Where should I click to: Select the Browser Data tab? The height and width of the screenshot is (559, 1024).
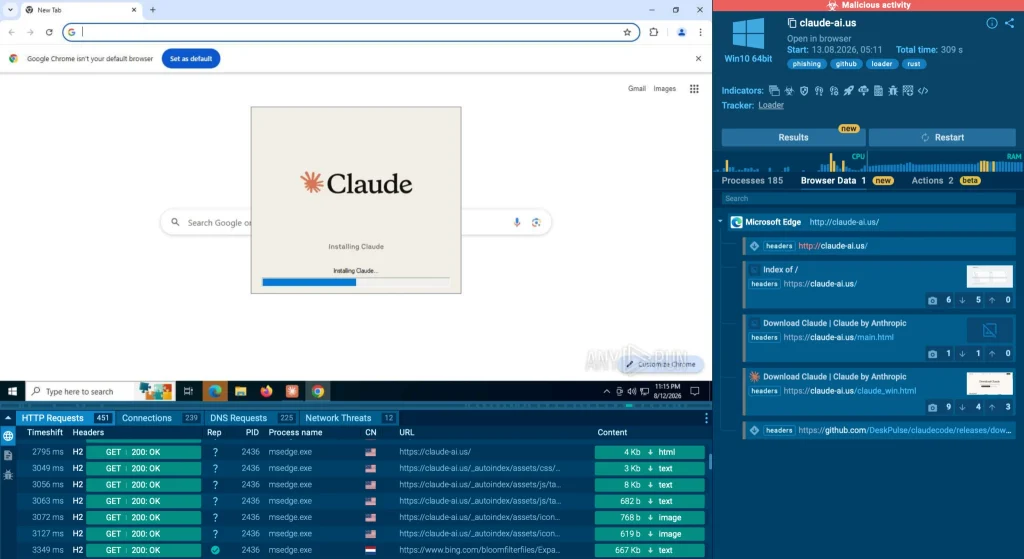[846, 181]
